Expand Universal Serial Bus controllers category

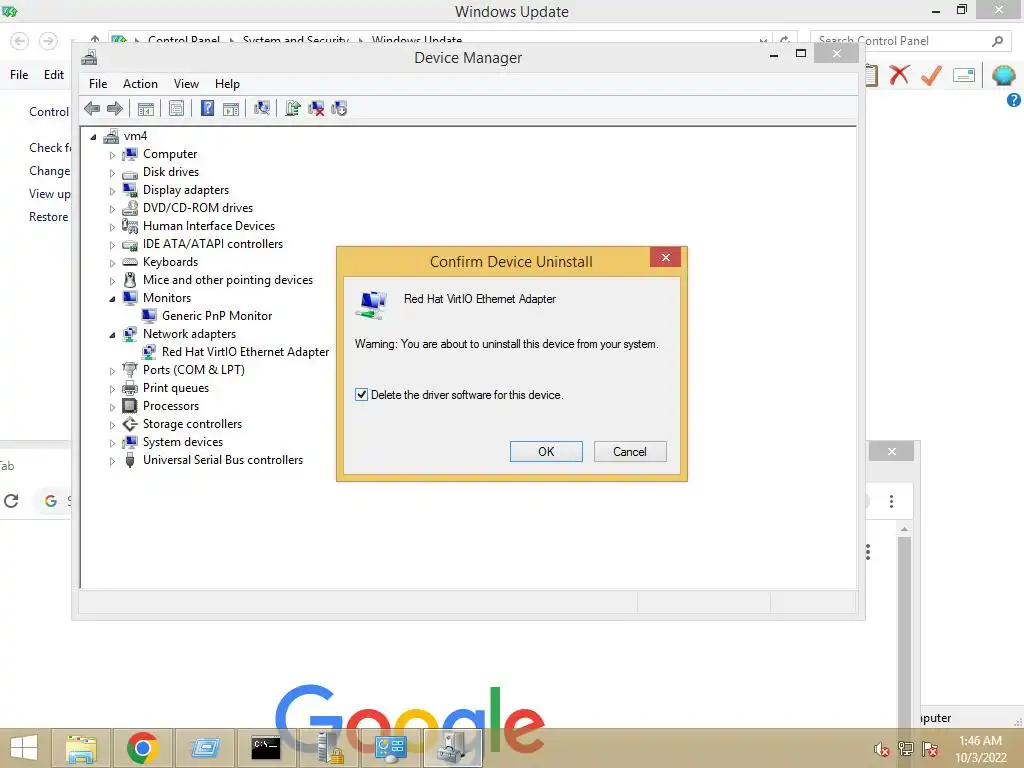(x=112, y=460)
